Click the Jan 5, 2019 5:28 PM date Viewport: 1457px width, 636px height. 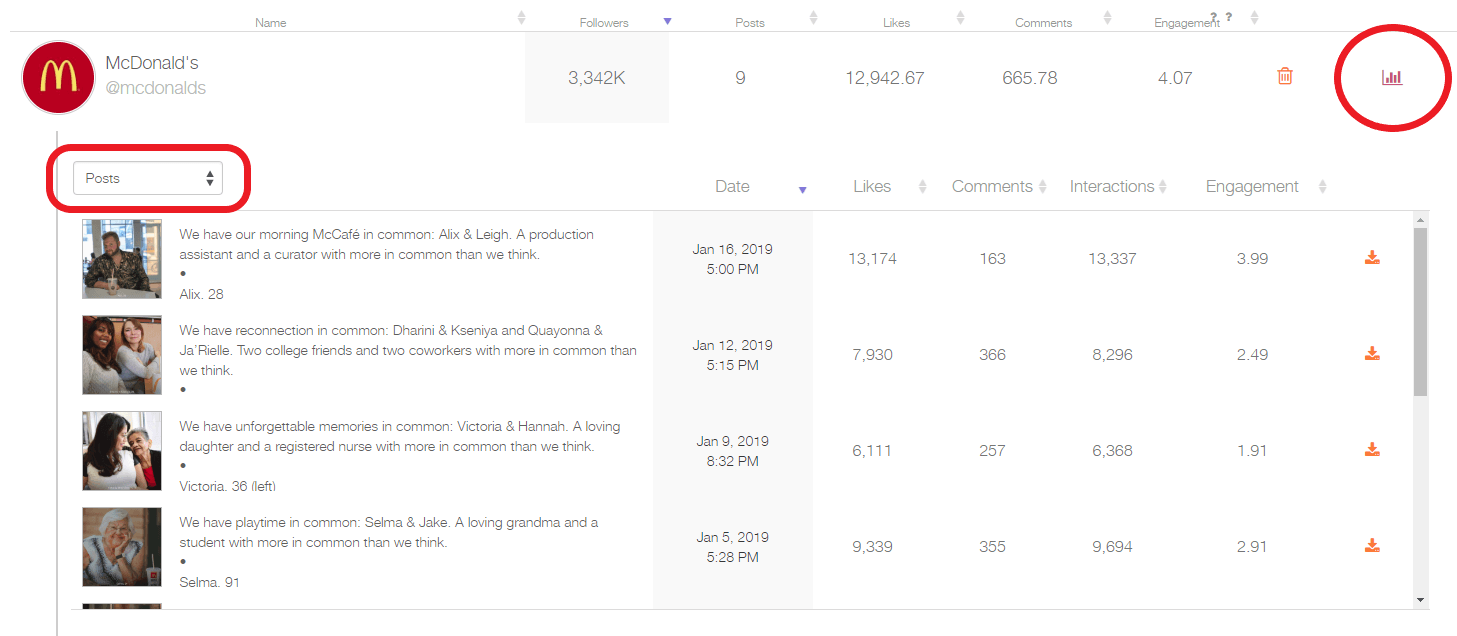(732, 547)
